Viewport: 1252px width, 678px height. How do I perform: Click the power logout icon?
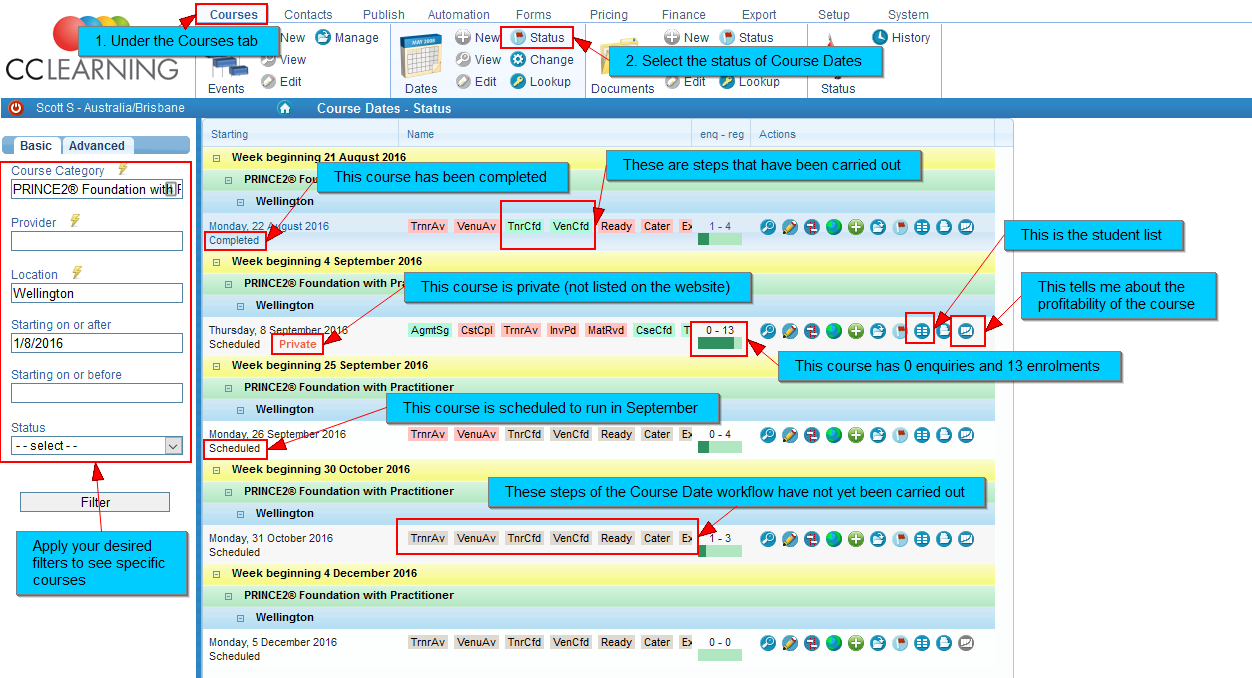point(16,108)
